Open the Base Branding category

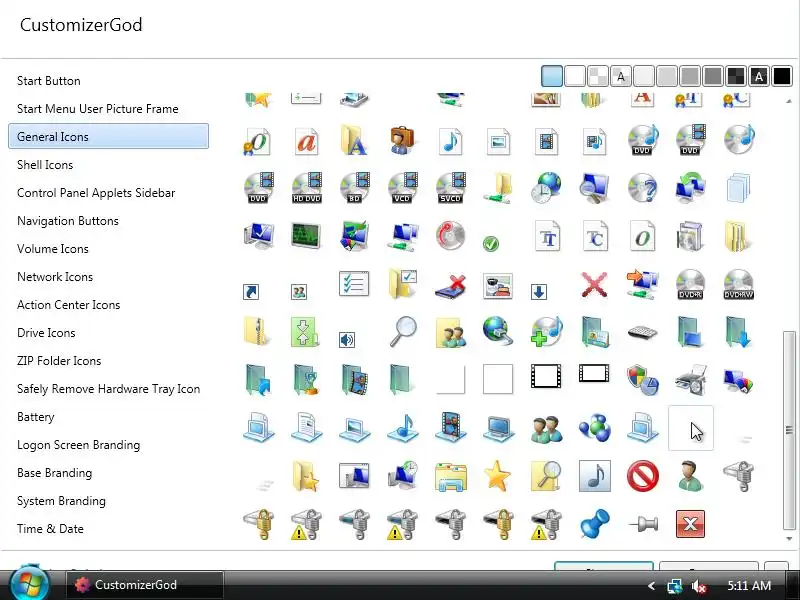click(x=108, y=473)
